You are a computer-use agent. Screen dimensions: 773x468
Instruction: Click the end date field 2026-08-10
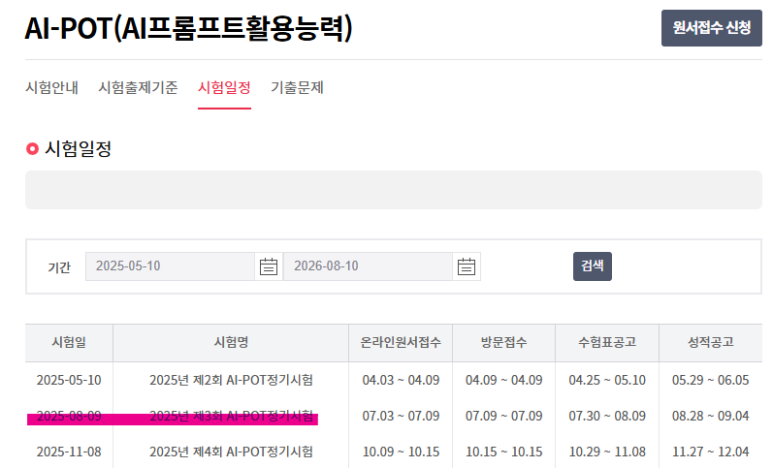[368, 266]
